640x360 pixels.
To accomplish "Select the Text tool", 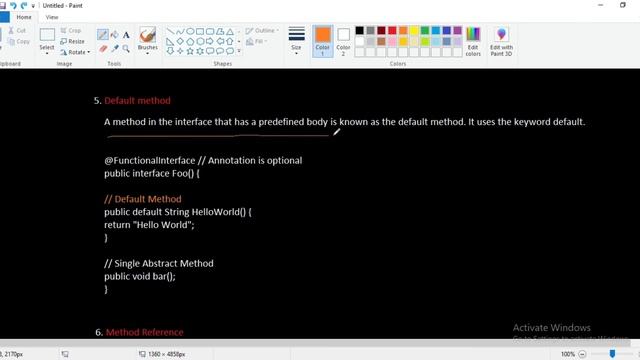I will (x=126, y=35).
